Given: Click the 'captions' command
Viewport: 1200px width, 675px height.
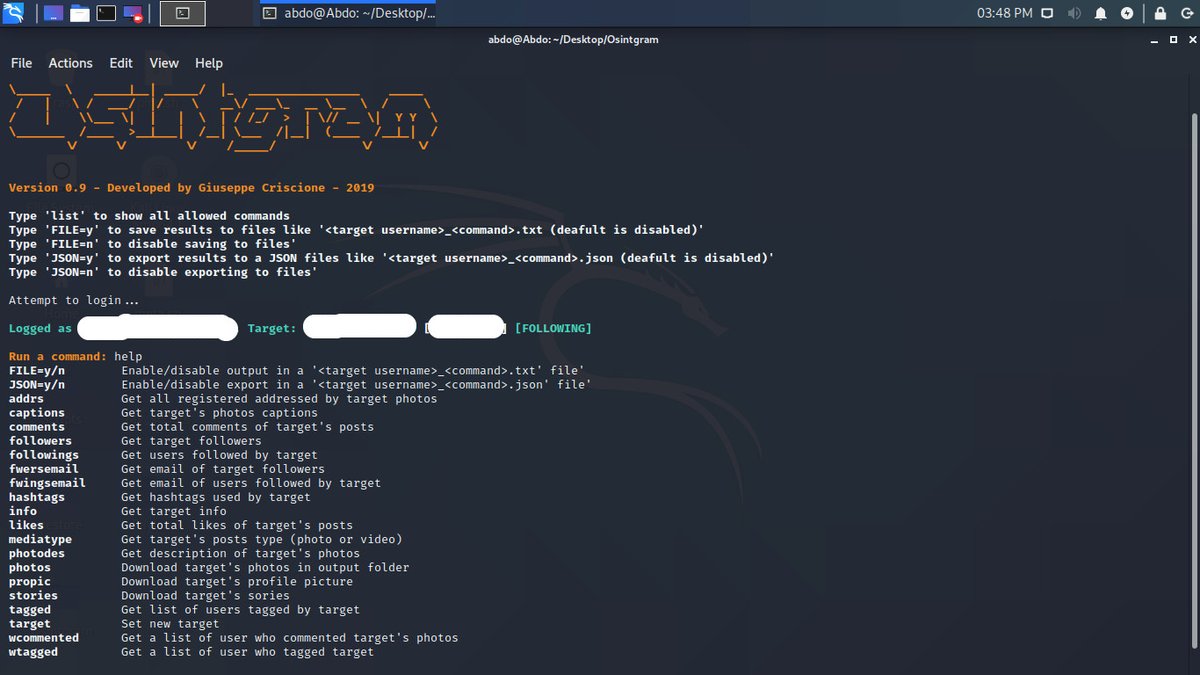Looking at the screenshot, I should click(x=37, y=412).
